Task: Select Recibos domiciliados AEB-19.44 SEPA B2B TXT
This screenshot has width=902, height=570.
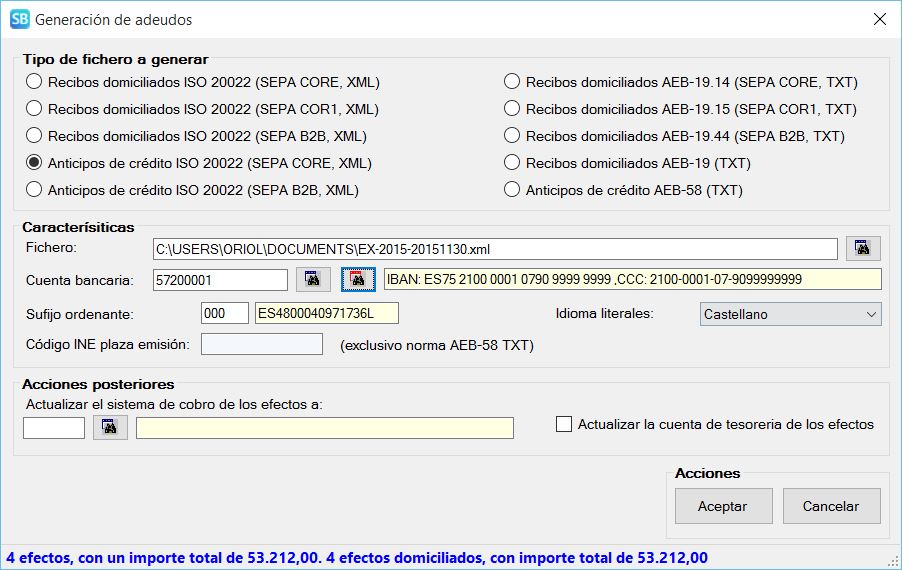Action: coord(512,136)
